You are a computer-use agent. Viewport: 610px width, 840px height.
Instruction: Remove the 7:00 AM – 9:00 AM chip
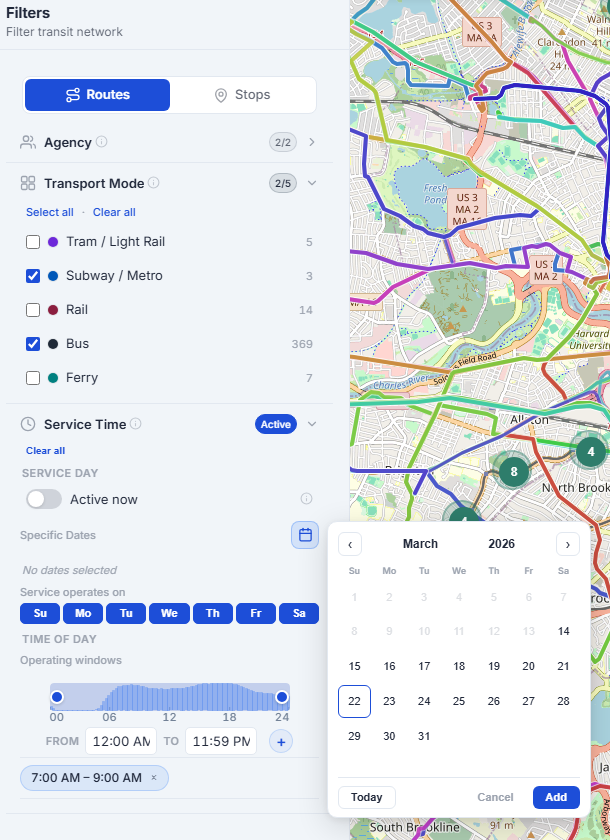(154, 777)
